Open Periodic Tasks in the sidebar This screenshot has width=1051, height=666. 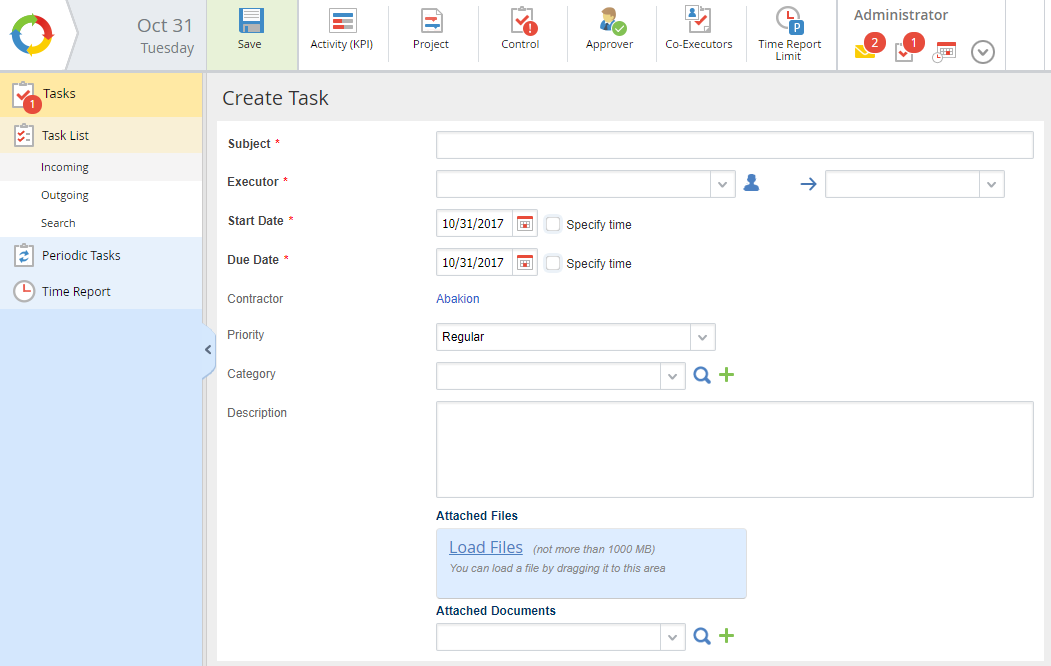(81, 255)
